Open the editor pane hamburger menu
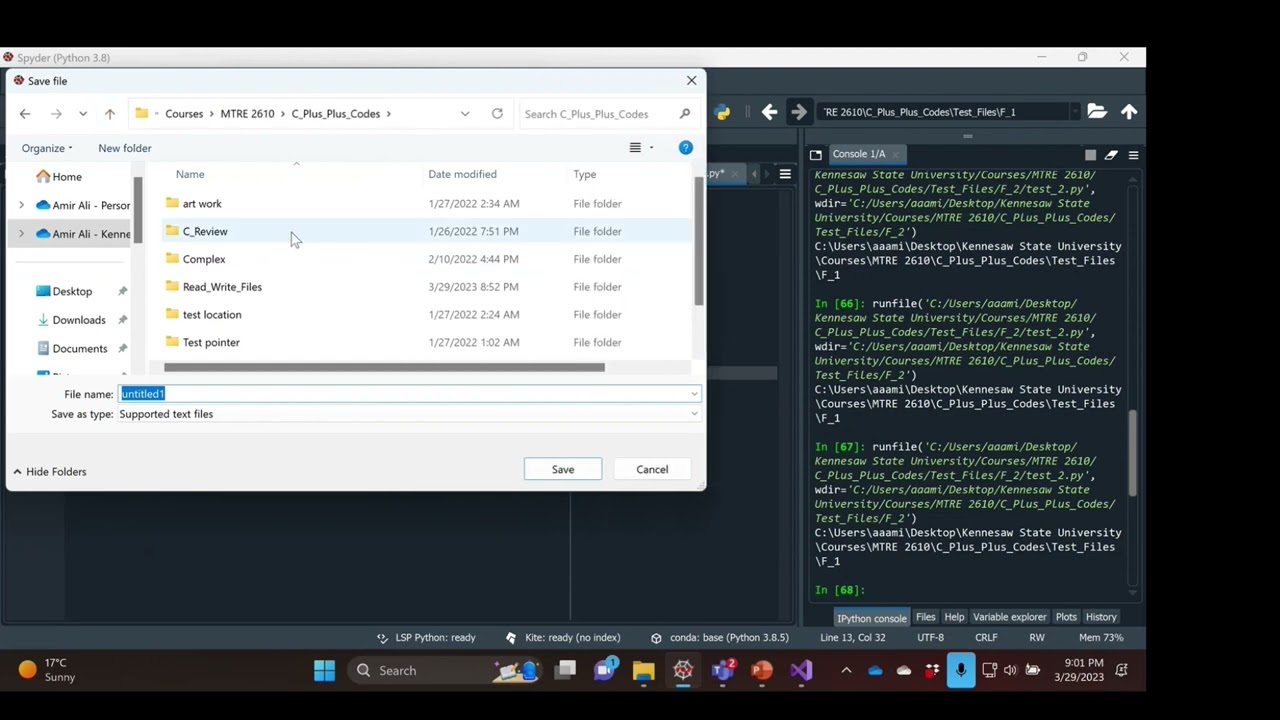The width and height of the screenshot is (1280, 720). click(x=785, y=174)
